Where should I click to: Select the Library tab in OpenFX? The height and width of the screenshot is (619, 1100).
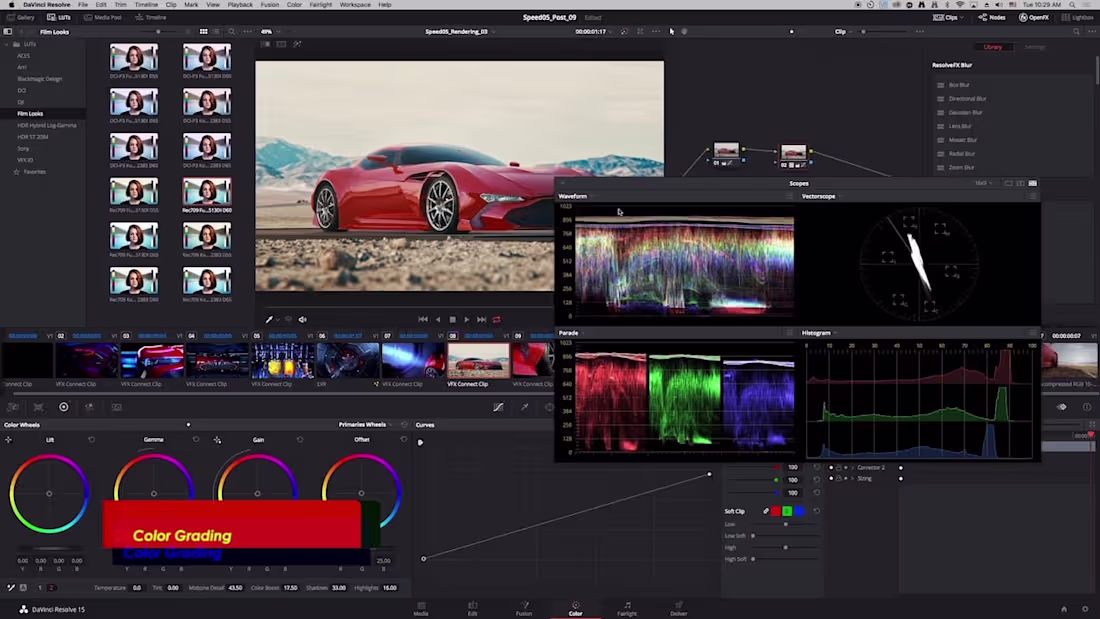click(992, 47)
